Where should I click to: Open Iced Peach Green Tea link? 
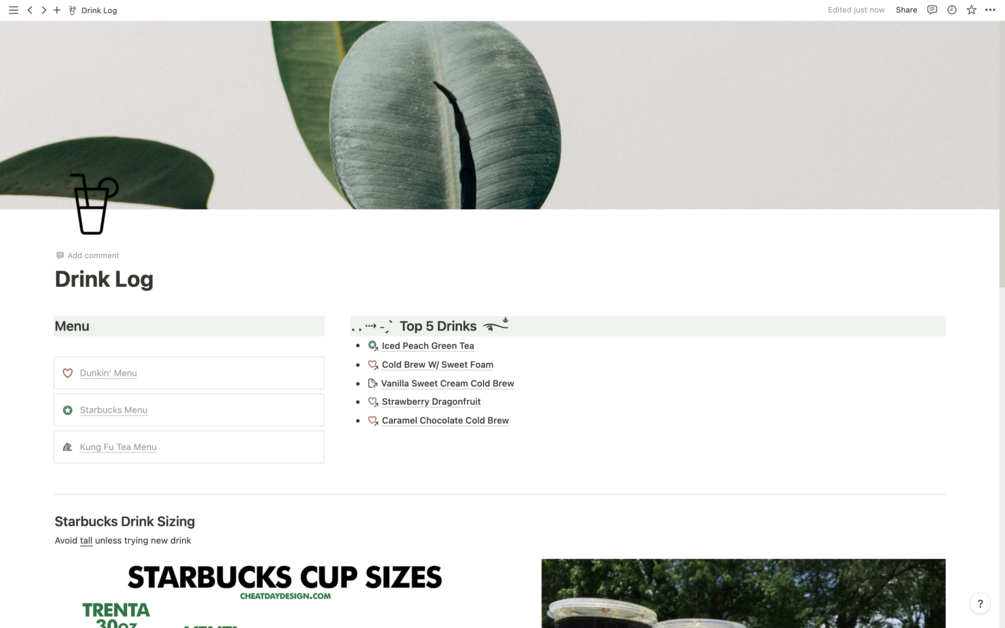pos(428,346)
